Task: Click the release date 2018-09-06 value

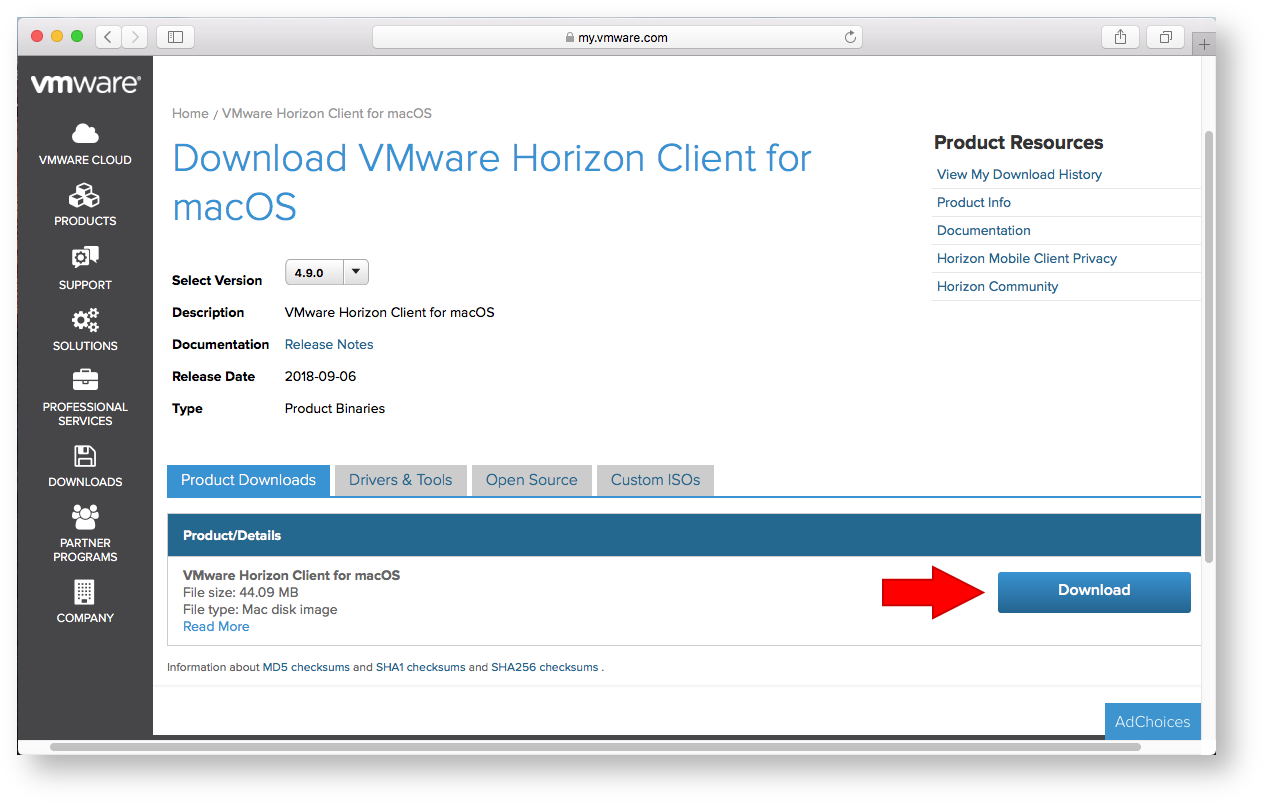Action: tap(320, 376)
